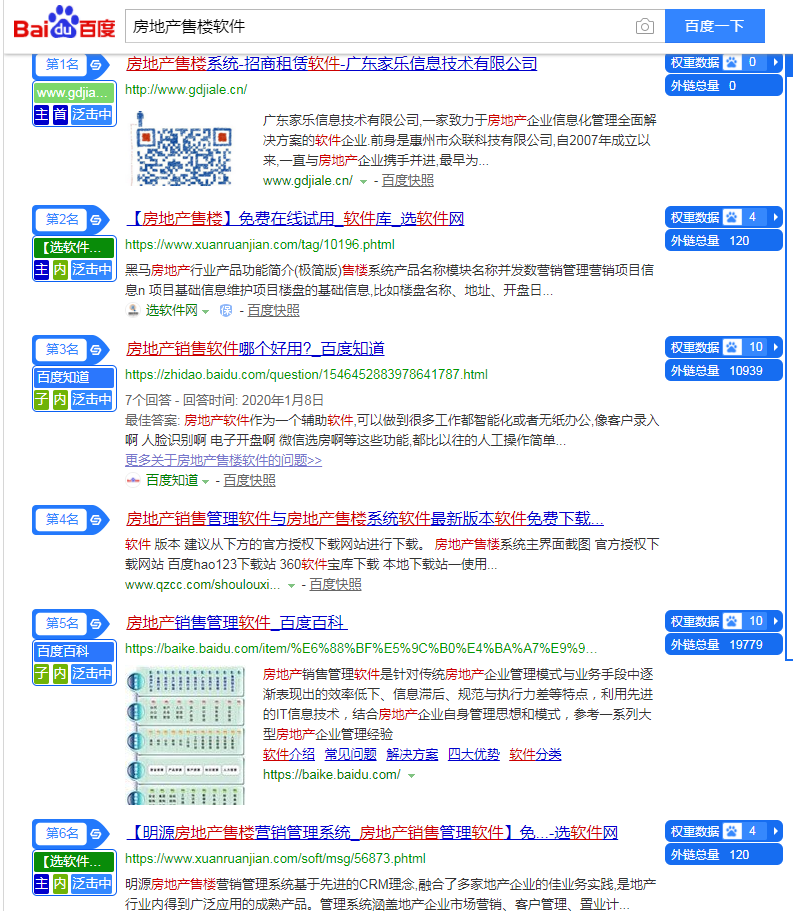Click 四大优势 sublink under 百度百科
793x911 pixels.
[473, 755]
